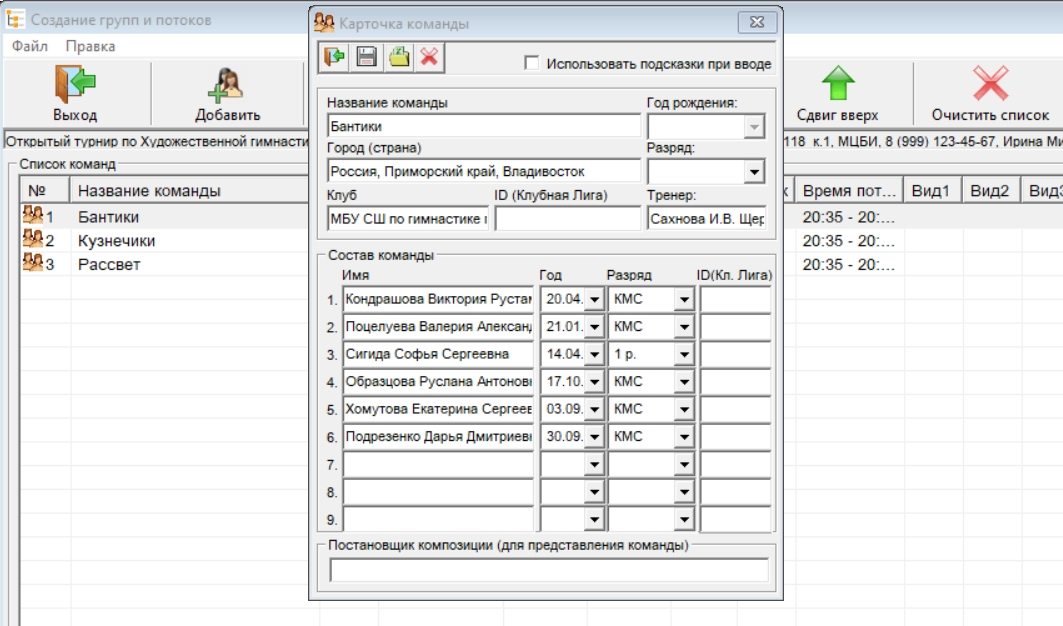Click the red X delete icon in team card

tap(429, 57)
